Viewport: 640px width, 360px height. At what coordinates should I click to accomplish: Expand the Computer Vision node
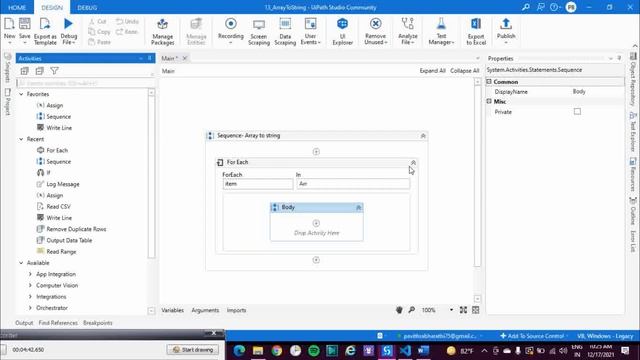pyautogui.click(x=30, y=285)
